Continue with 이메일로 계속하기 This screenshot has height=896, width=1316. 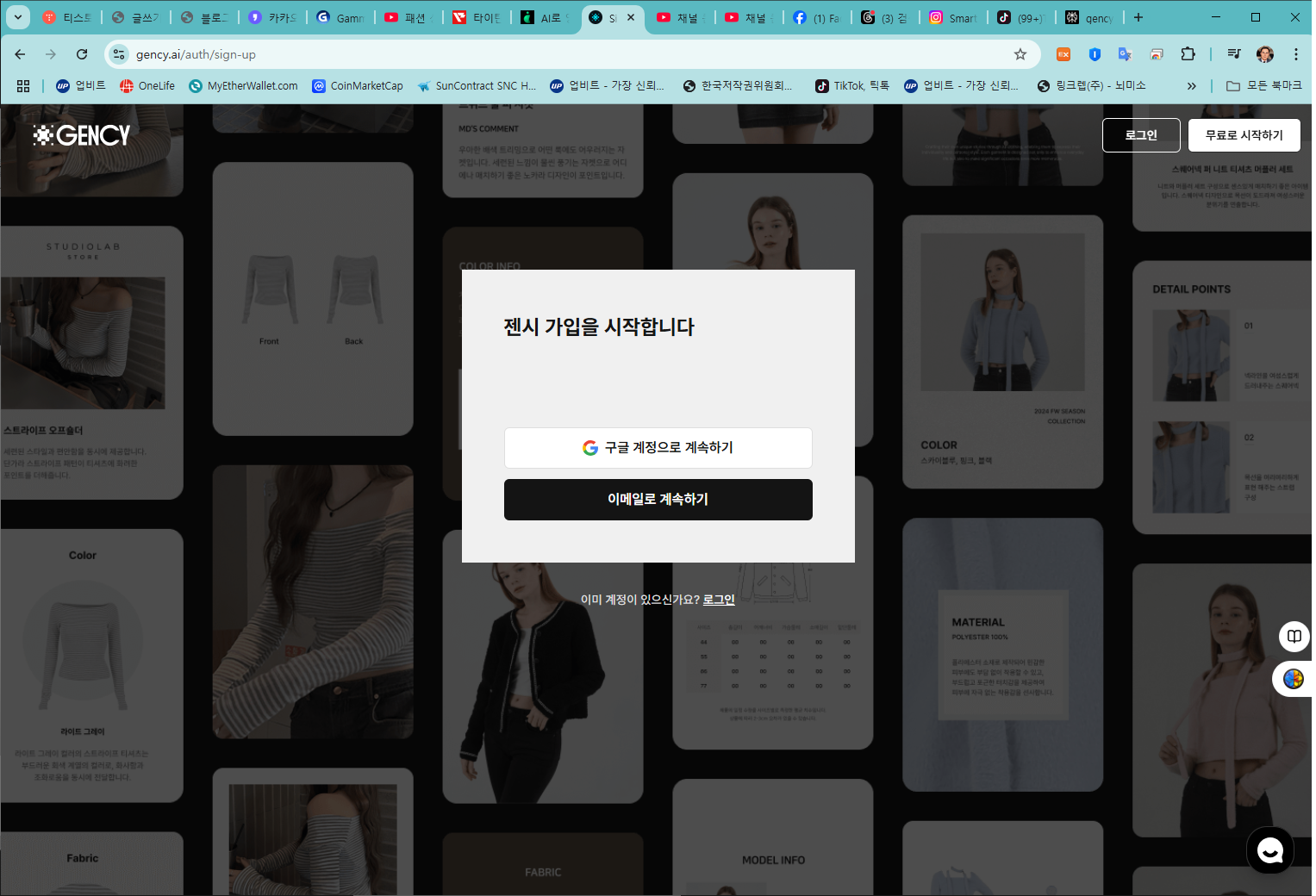(658, 500)
